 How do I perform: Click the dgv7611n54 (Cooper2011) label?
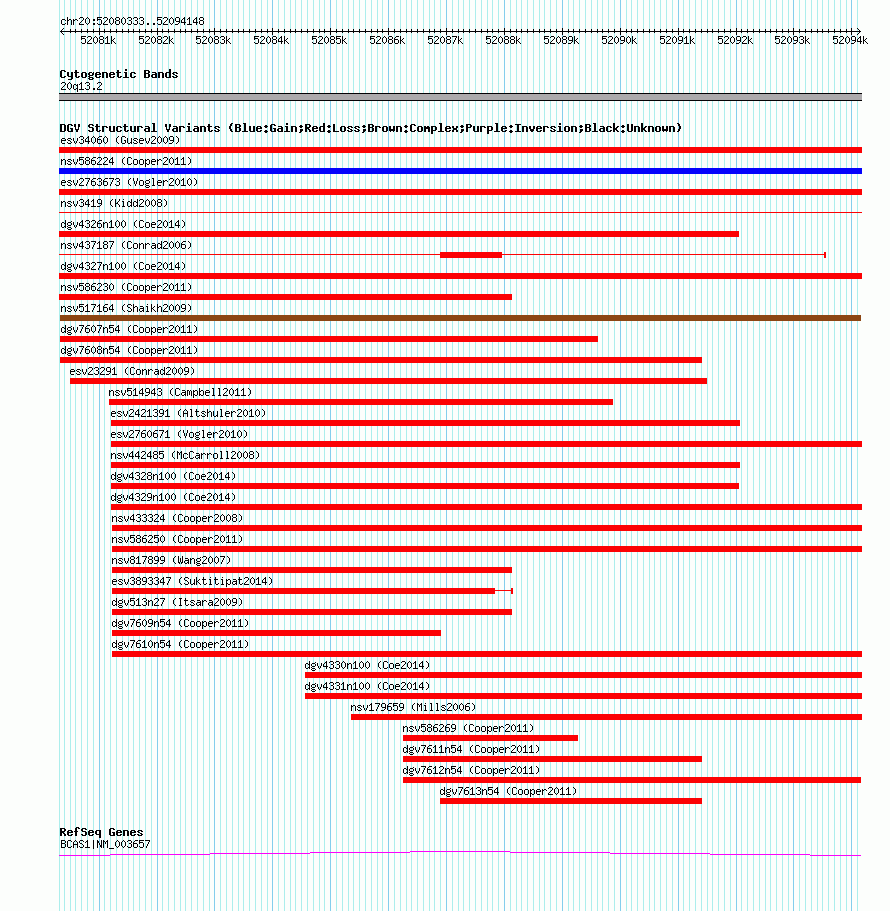[471, 749]
